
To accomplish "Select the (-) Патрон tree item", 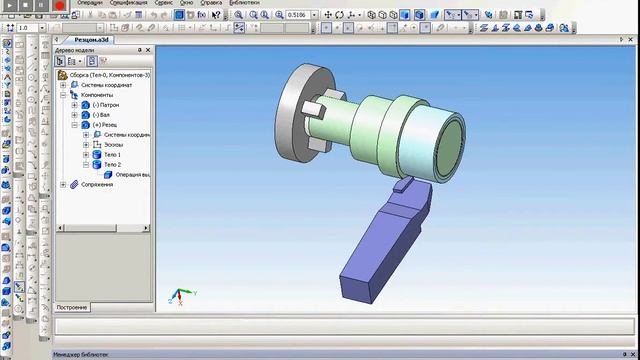I will [105, 105].
